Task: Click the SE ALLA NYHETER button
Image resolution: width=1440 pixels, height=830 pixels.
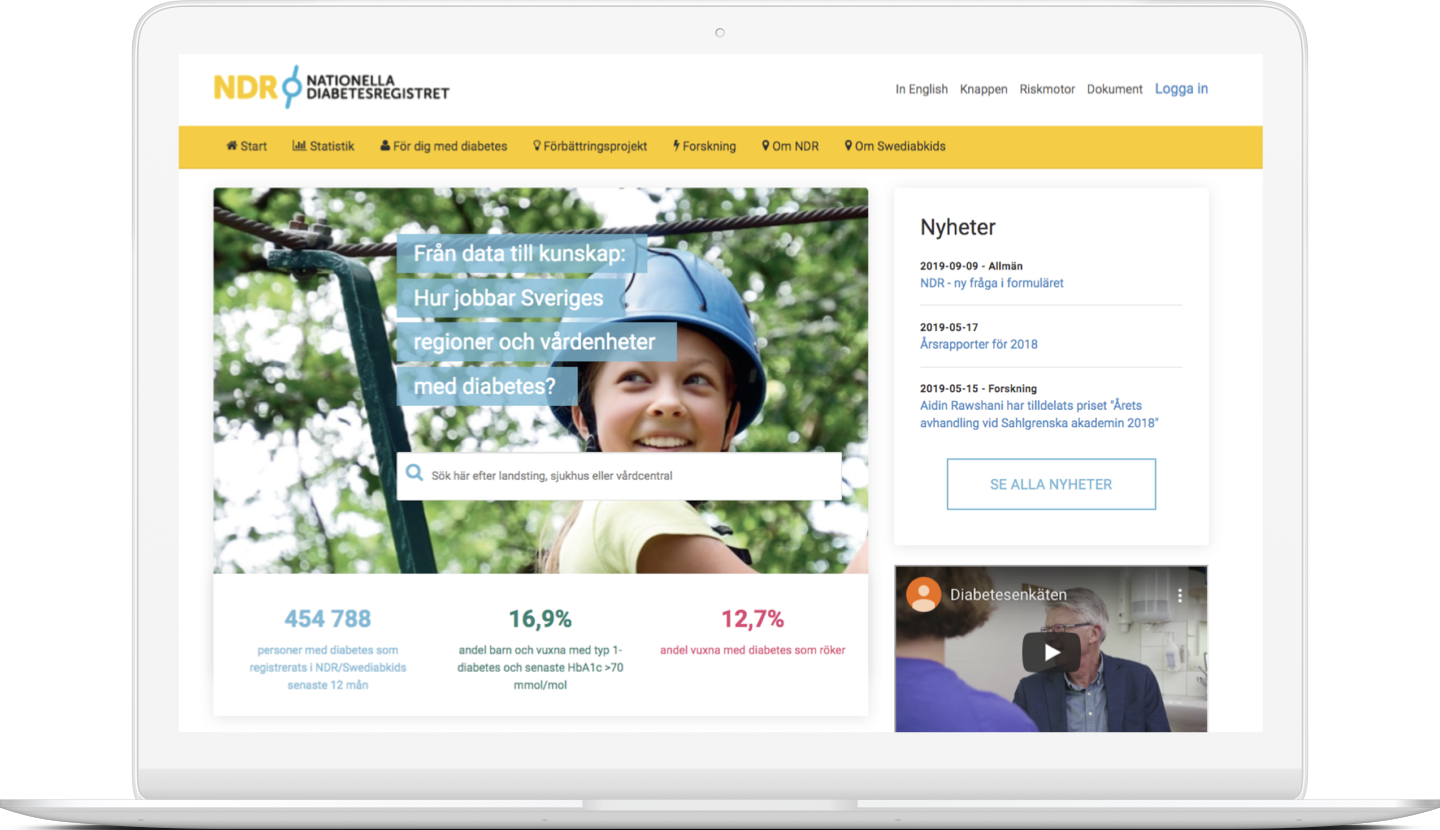Action: (1051, 484)
